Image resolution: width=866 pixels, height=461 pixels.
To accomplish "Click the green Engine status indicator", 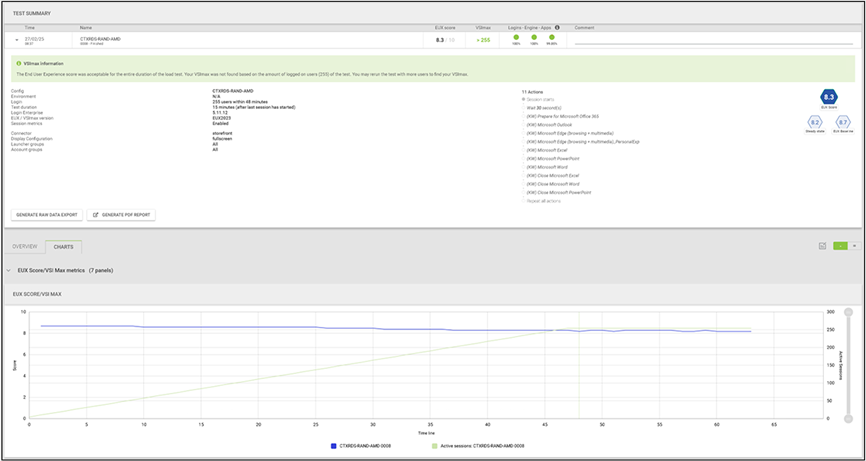I will tap(534, 37).
